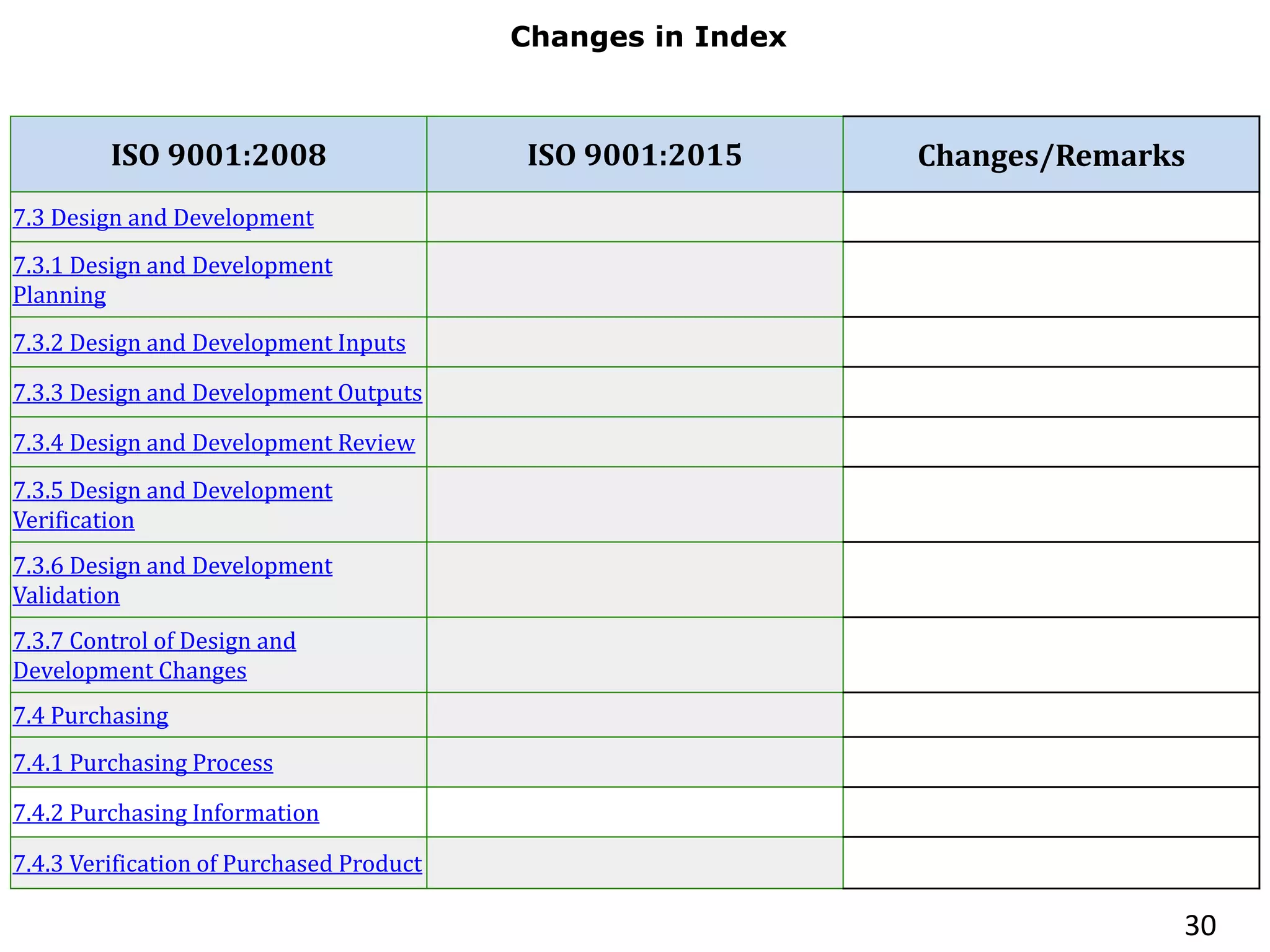Select the ISO 9001:2015 column header
1270x952 pixels.
click(634, 155)
